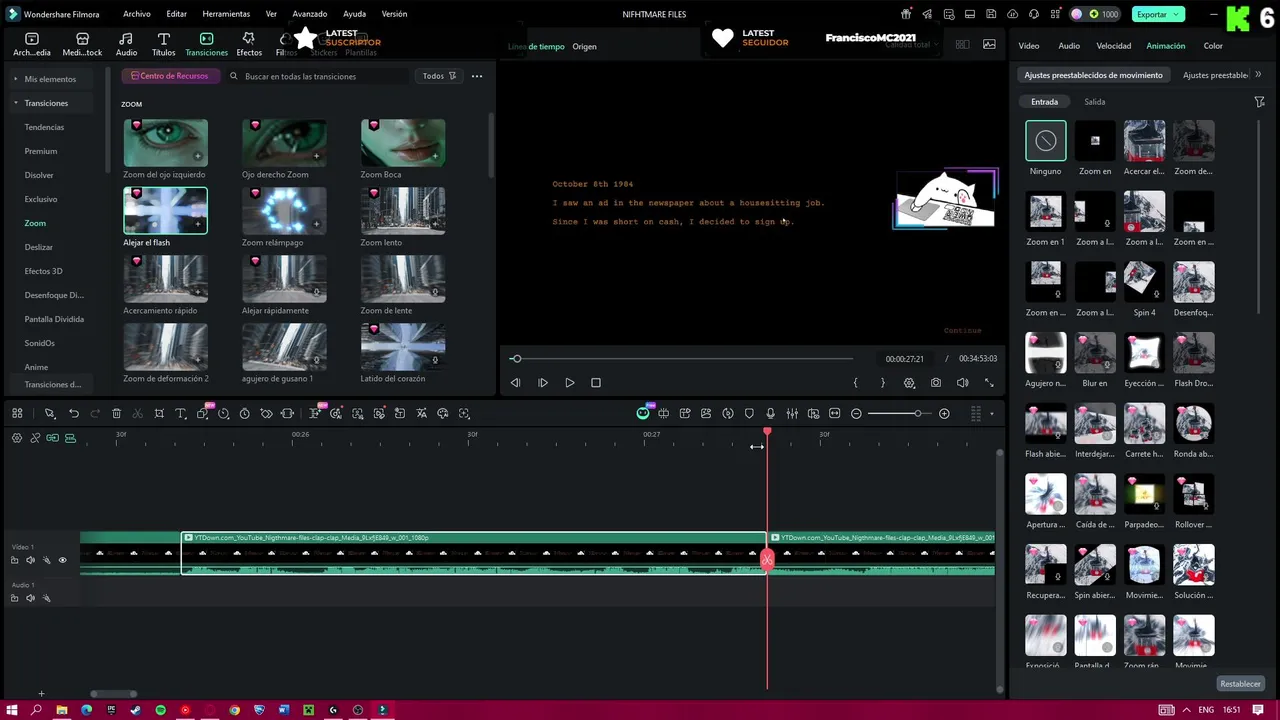This screenshot has width=1280, height=720.
Task: Undo using the timeline undo arrow
Action: tap(73, 413)
